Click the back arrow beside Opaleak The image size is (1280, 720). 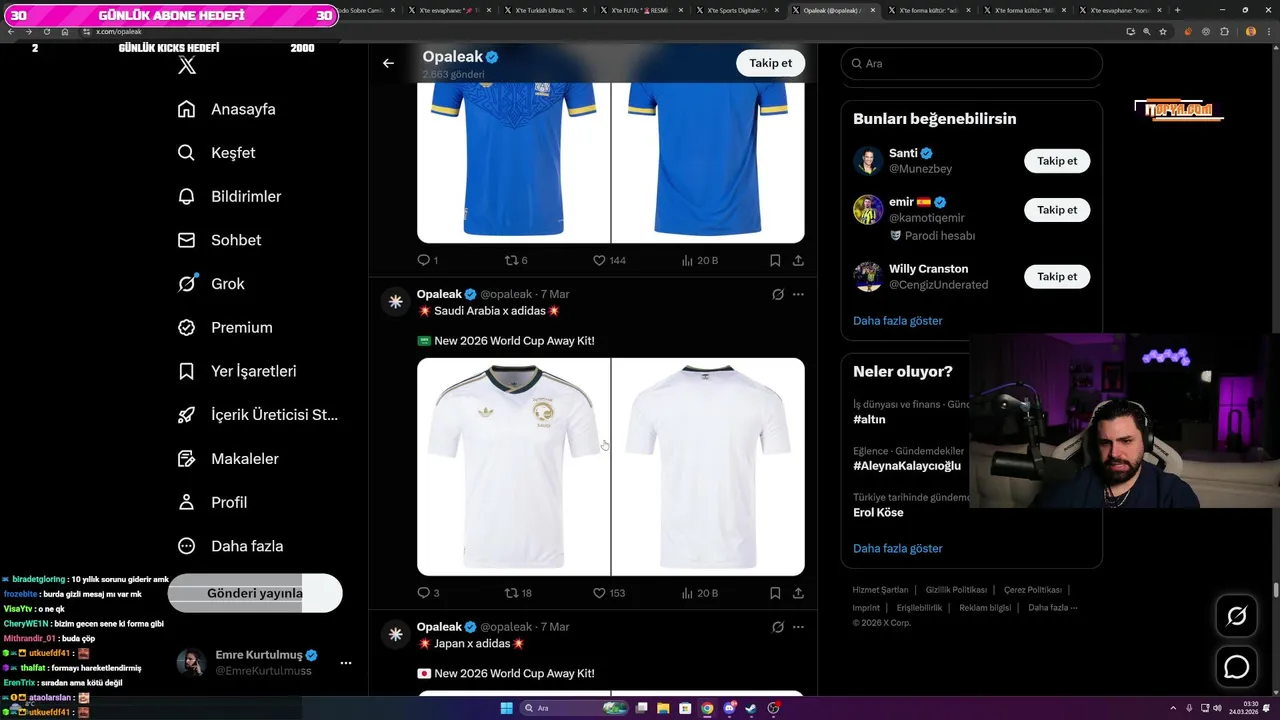(388, 63)
